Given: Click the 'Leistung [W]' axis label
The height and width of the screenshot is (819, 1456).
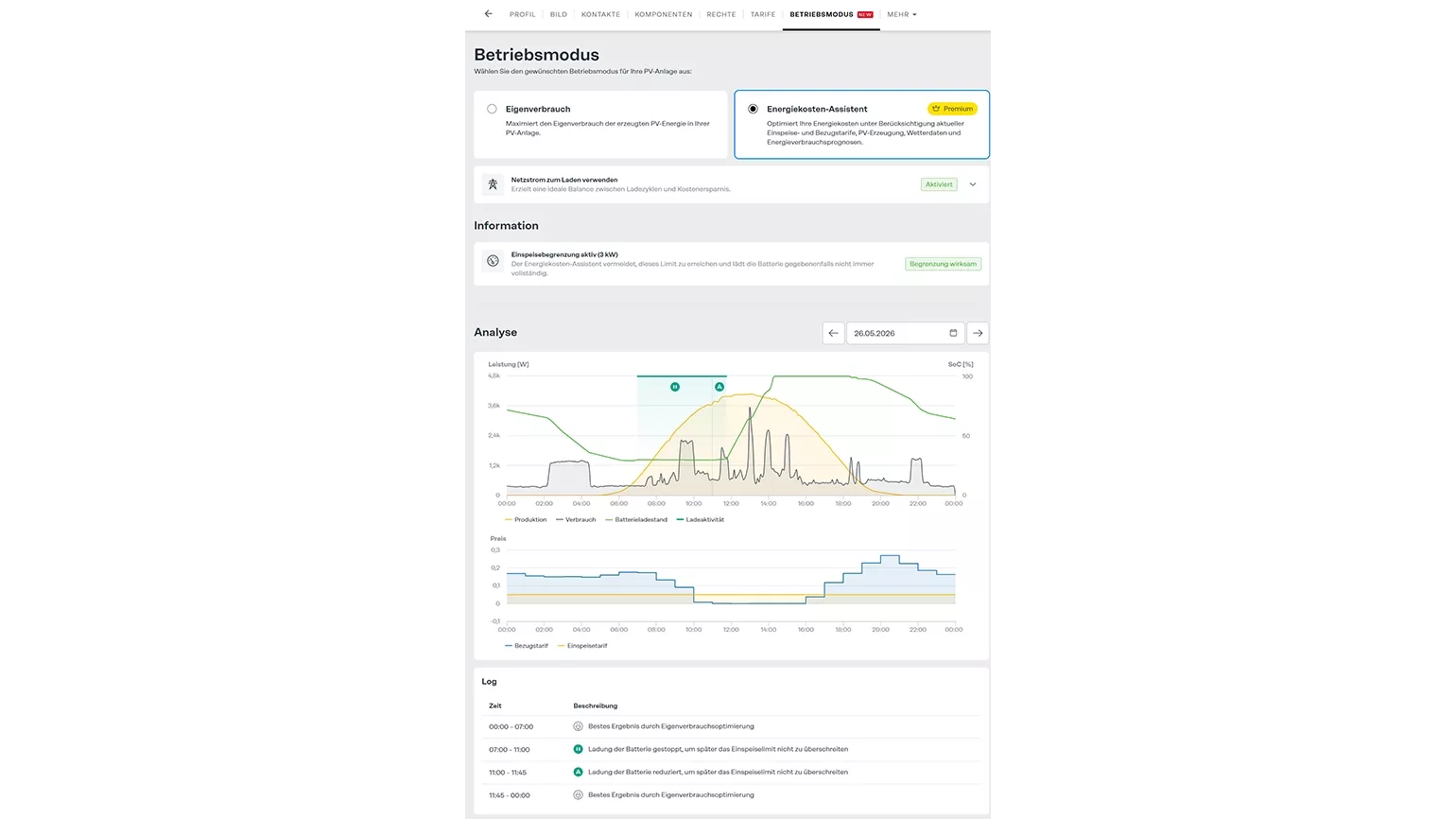Looking at the screenshot, I should pos(508,364).
